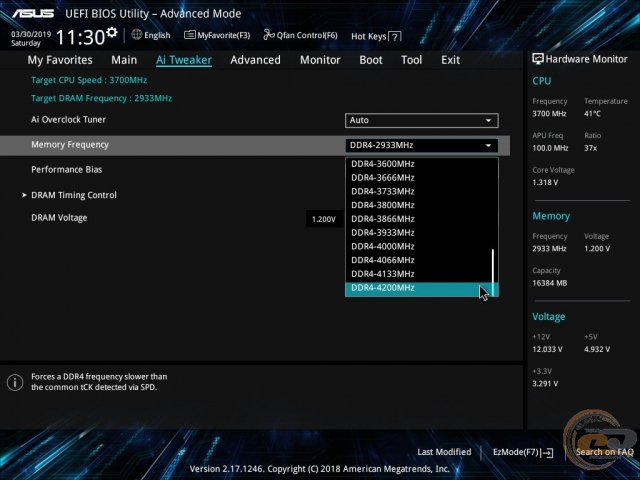Click Target DRAM Frequency : 2933MHz text
This screenshot has height=480, width=640.
pyautogui.click(x=102, y=98)
